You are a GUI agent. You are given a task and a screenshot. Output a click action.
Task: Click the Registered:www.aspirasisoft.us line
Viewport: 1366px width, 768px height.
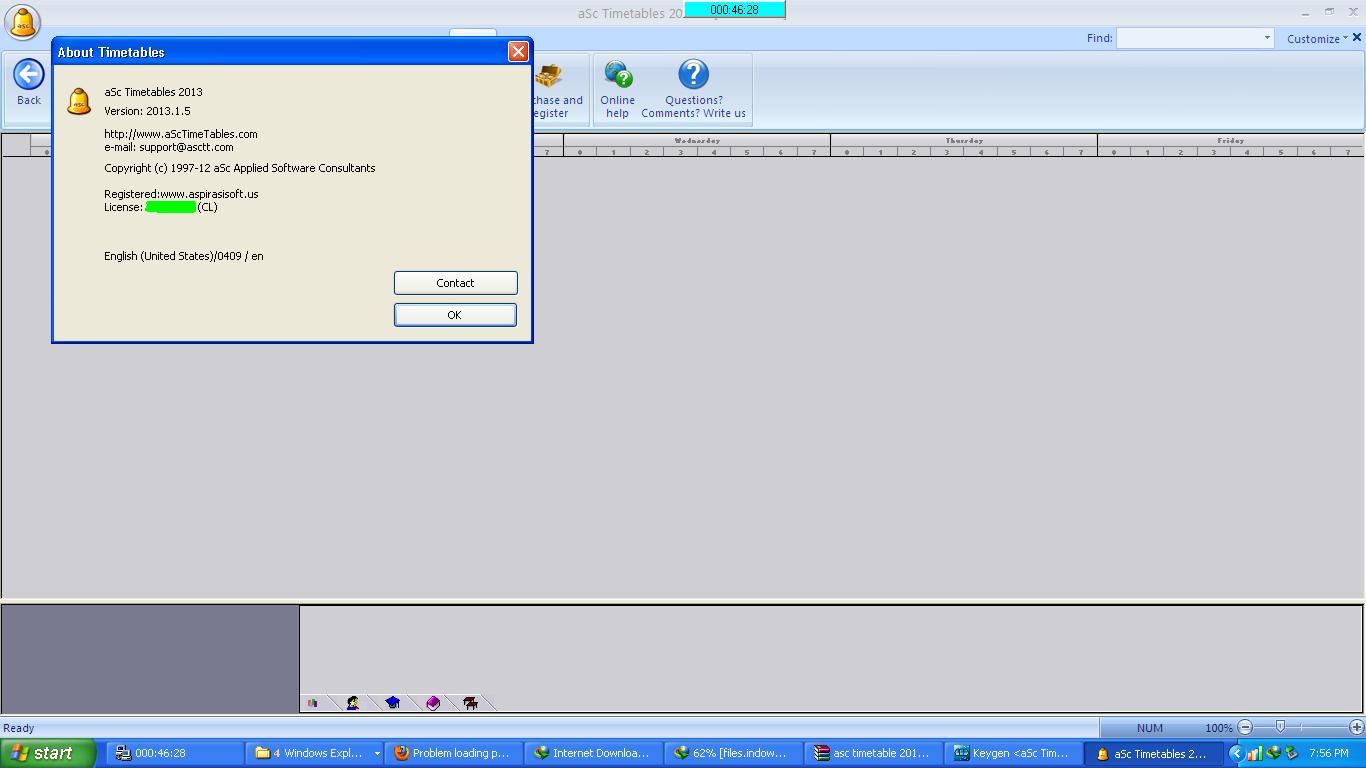pos(181,194)
